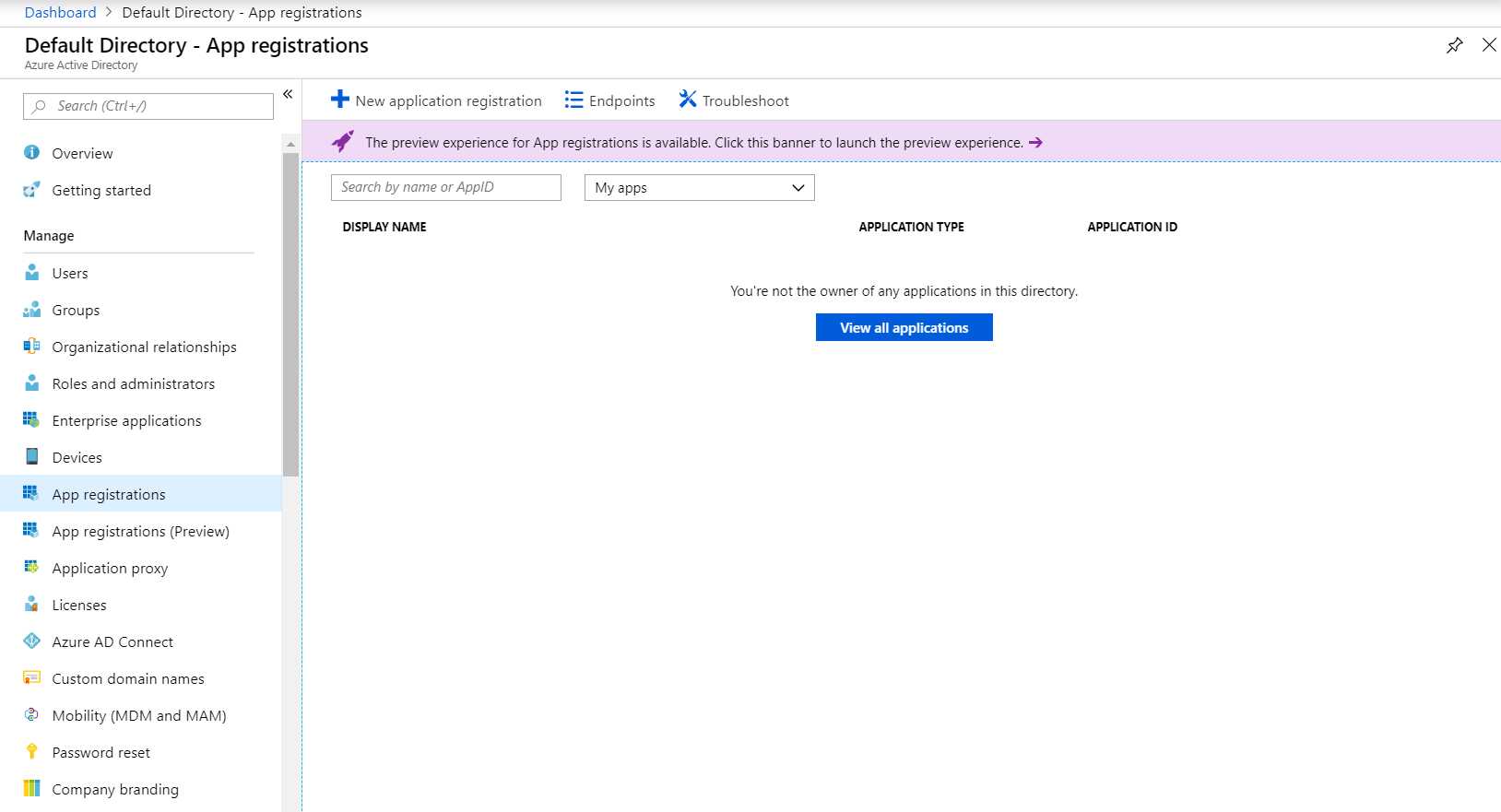The image size is (1501, 812).
Task: Open App registrations (Preview) item
Action: click(x=140, y=531)
